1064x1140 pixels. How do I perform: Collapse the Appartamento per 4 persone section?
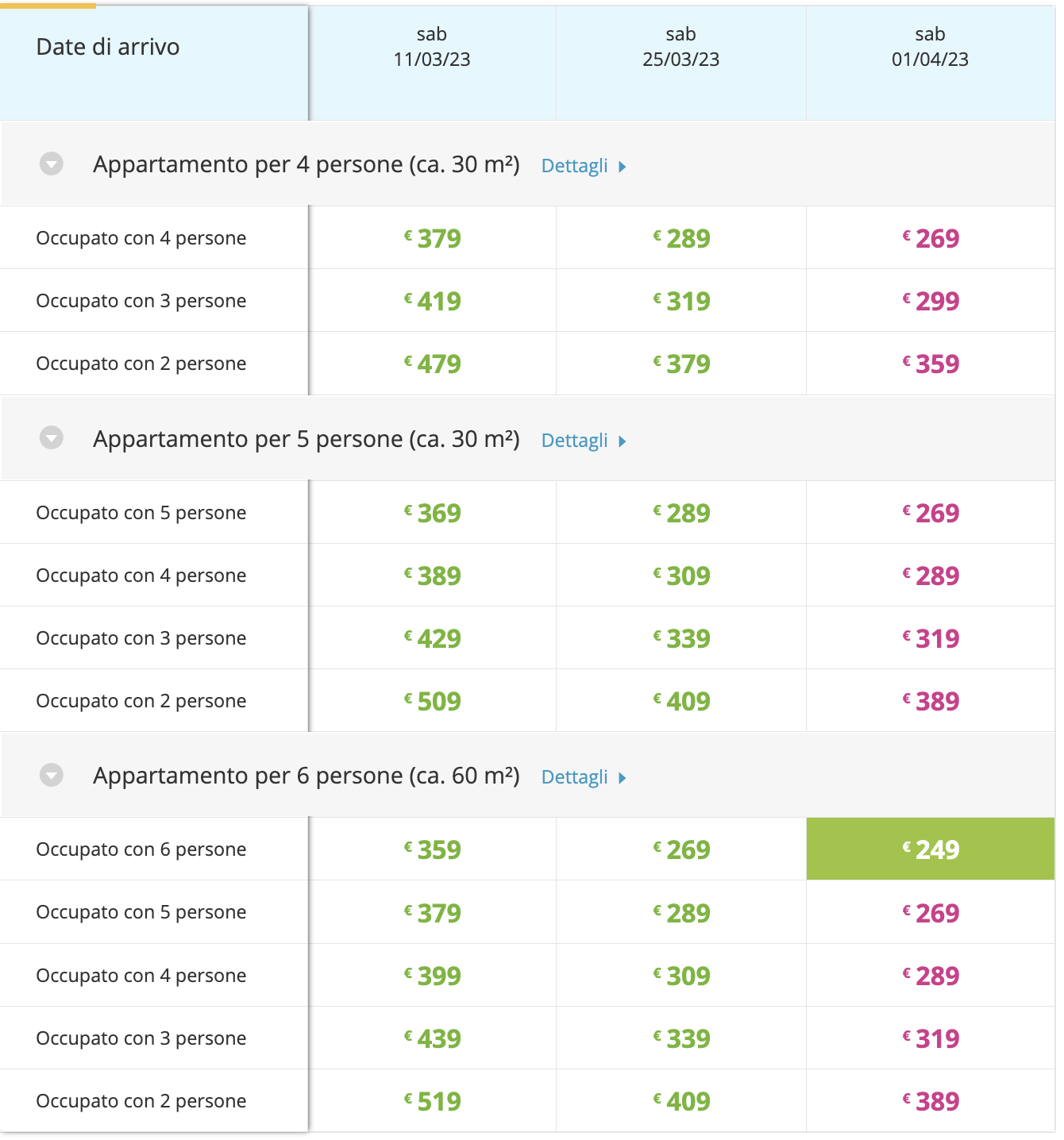click(x=52, y=164)
